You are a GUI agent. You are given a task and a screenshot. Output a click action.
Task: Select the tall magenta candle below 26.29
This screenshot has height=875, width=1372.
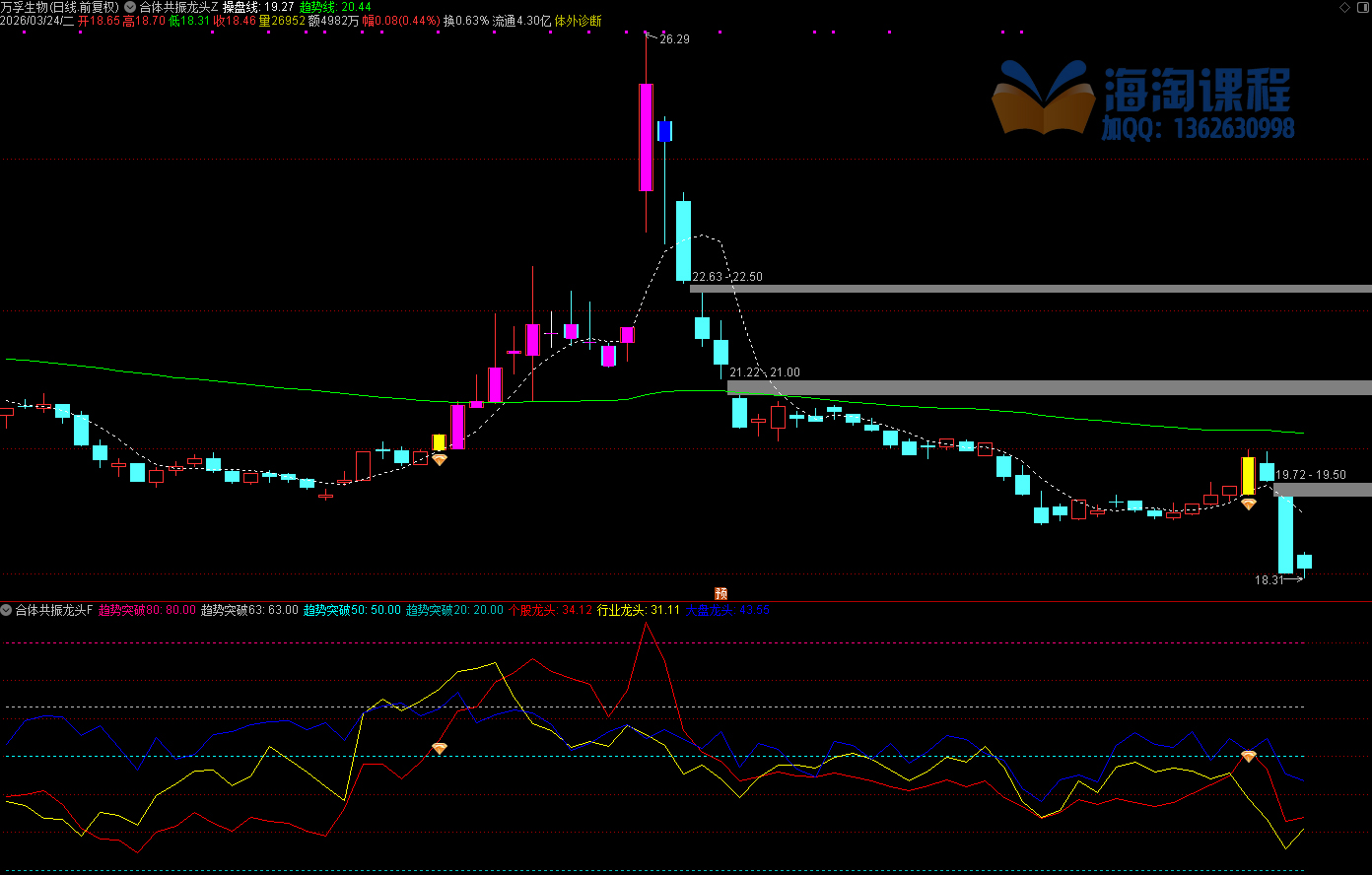(x=646, y=137)
